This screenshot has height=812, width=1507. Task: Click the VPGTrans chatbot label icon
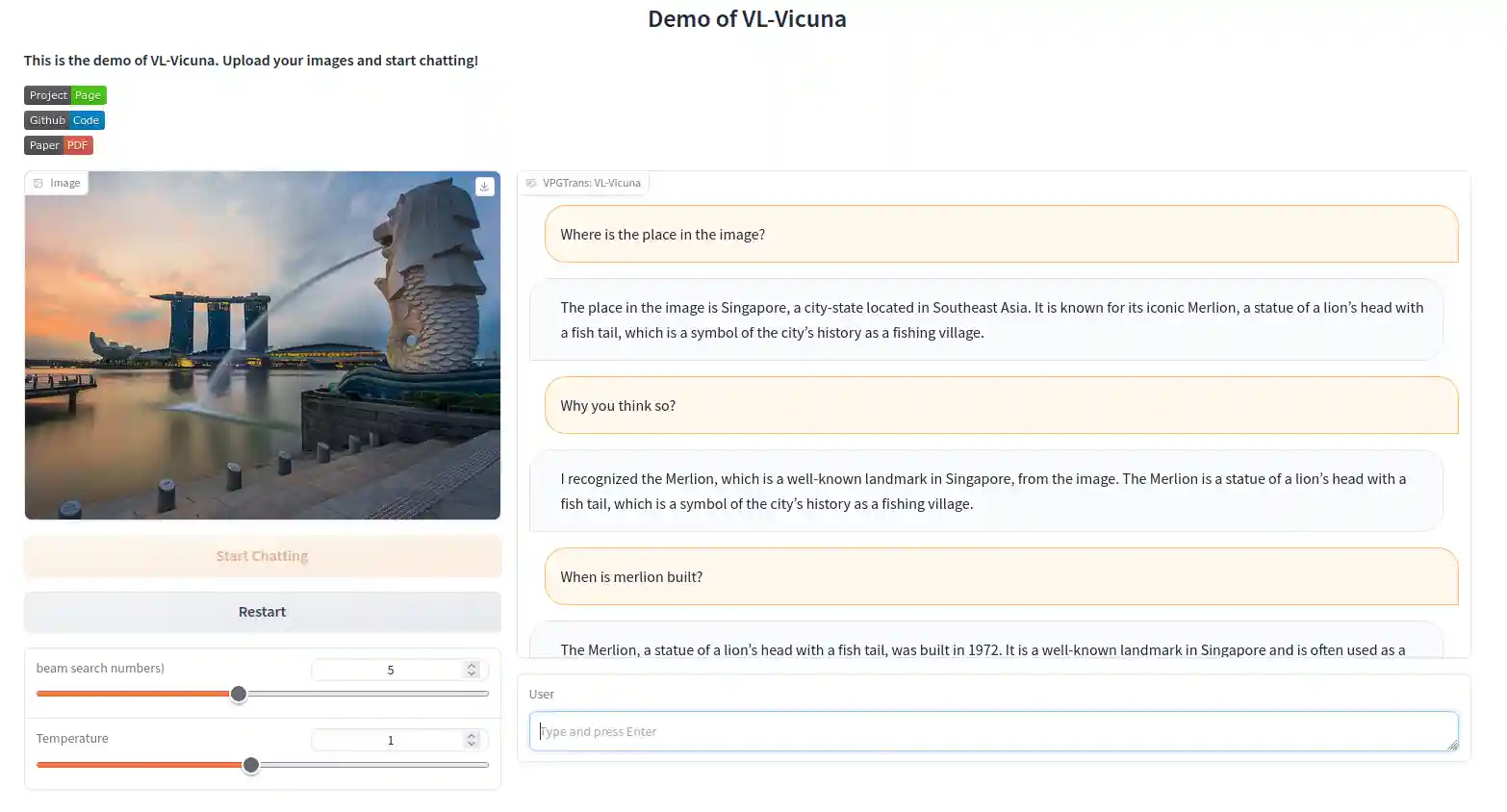[x=530, y=183]
